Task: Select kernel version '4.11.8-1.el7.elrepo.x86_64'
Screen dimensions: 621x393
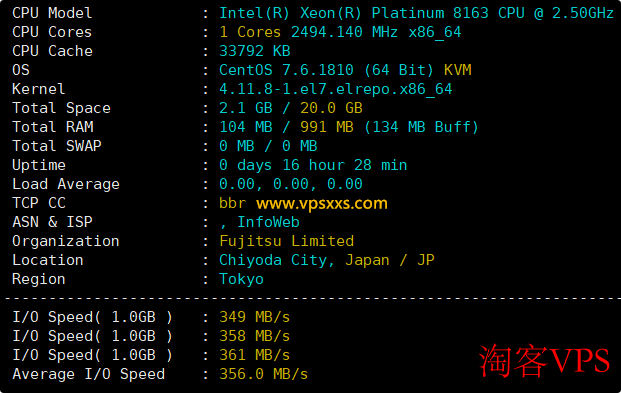Action: click(x=336, y=89)
